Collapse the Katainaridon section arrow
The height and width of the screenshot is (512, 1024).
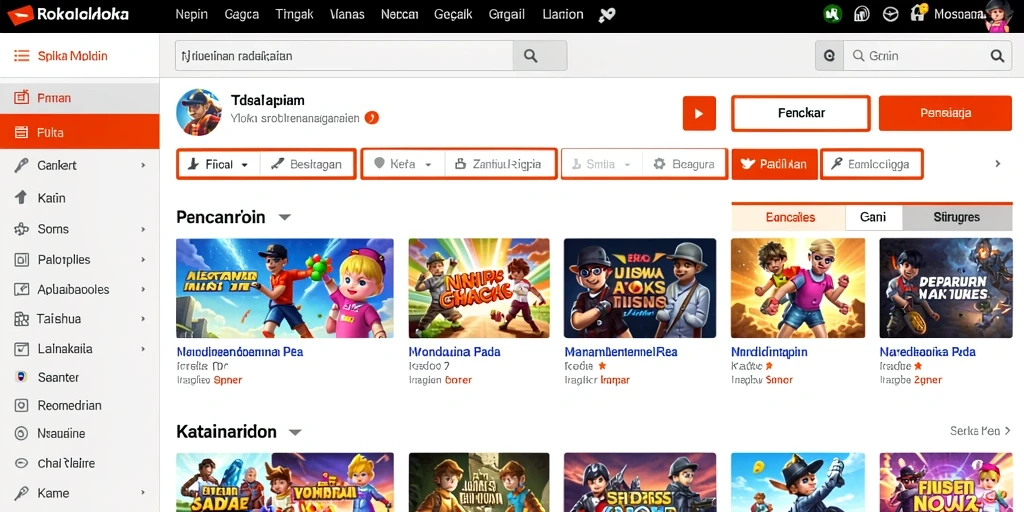295,432
